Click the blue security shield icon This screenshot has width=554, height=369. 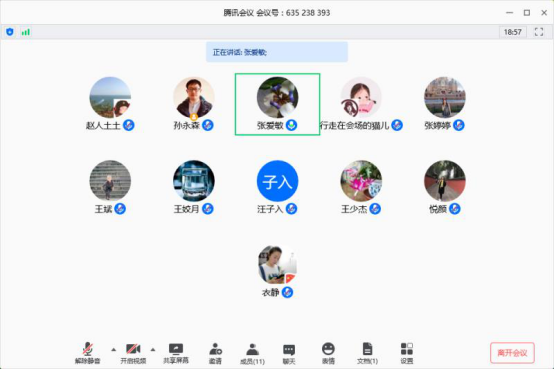tap(10, 32)
